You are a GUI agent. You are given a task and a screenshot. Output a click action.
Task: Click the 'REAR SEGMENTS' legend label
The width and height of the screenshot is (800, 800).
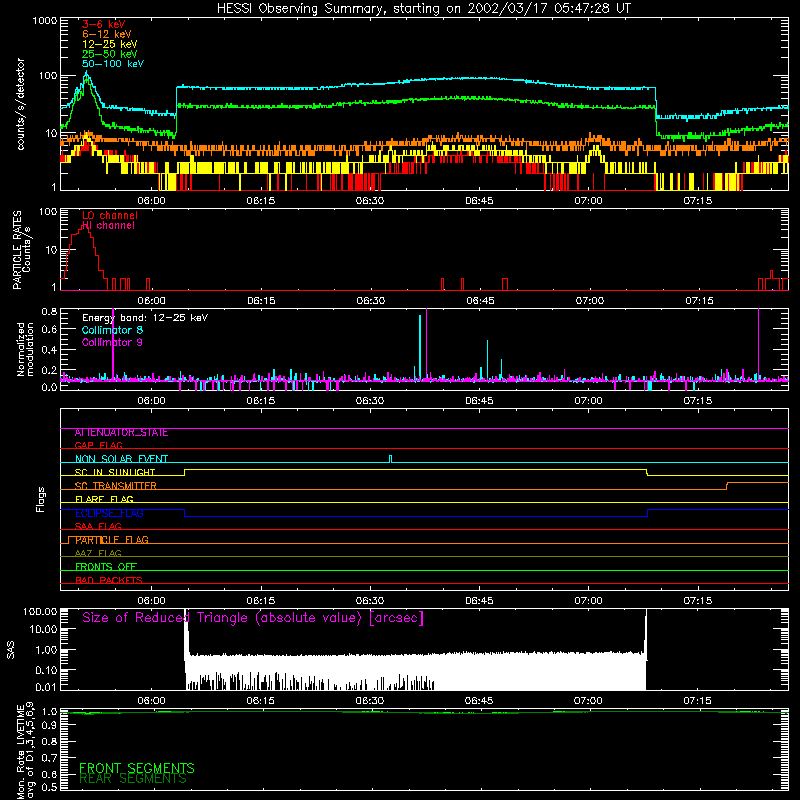[133, 779]
